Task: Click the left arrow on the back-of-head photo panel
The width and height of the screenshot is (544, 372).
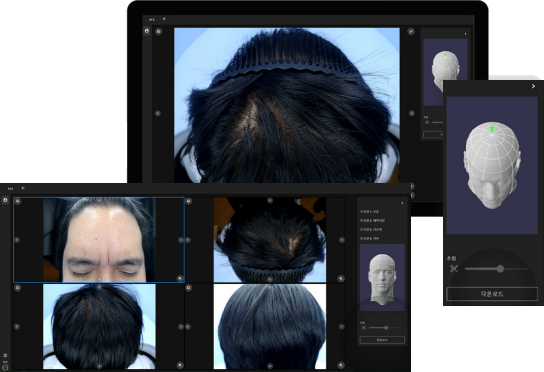Action: click(188, 327)
